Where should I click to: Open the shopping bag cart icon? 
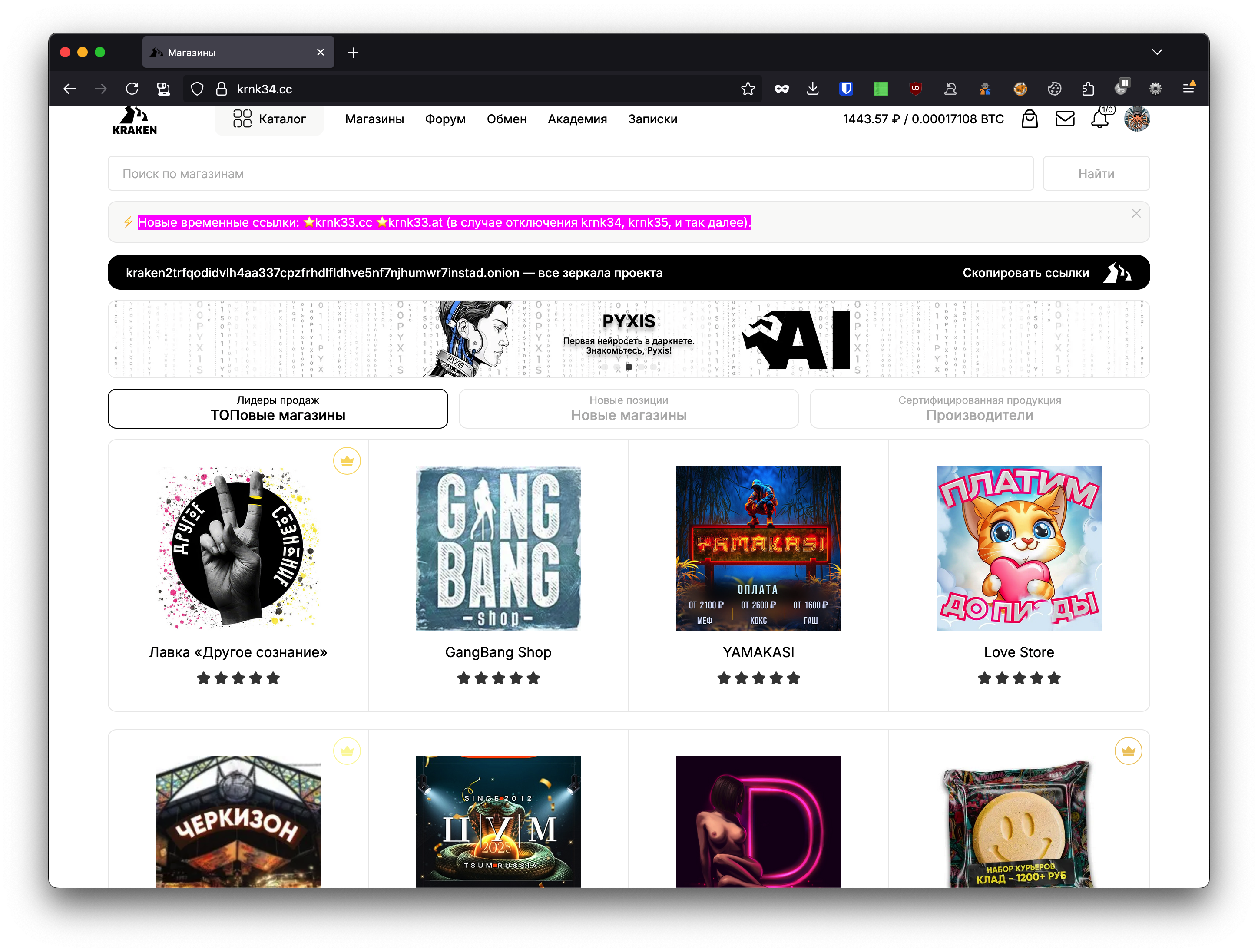(x=1030, y=119)
